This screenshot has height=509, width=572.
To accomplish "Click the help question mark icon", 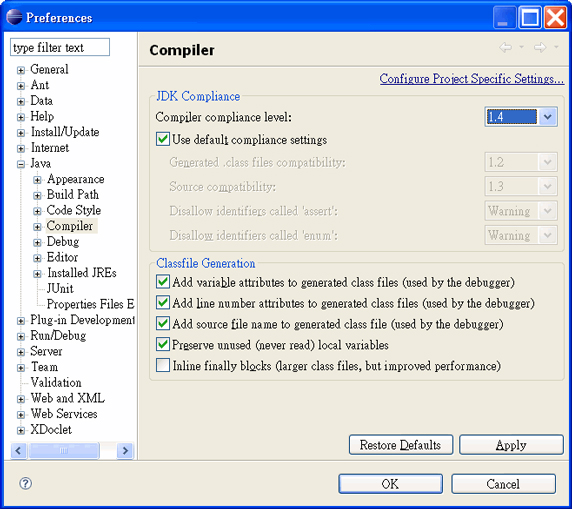I will pyautogui.click(x=25, y=483).
